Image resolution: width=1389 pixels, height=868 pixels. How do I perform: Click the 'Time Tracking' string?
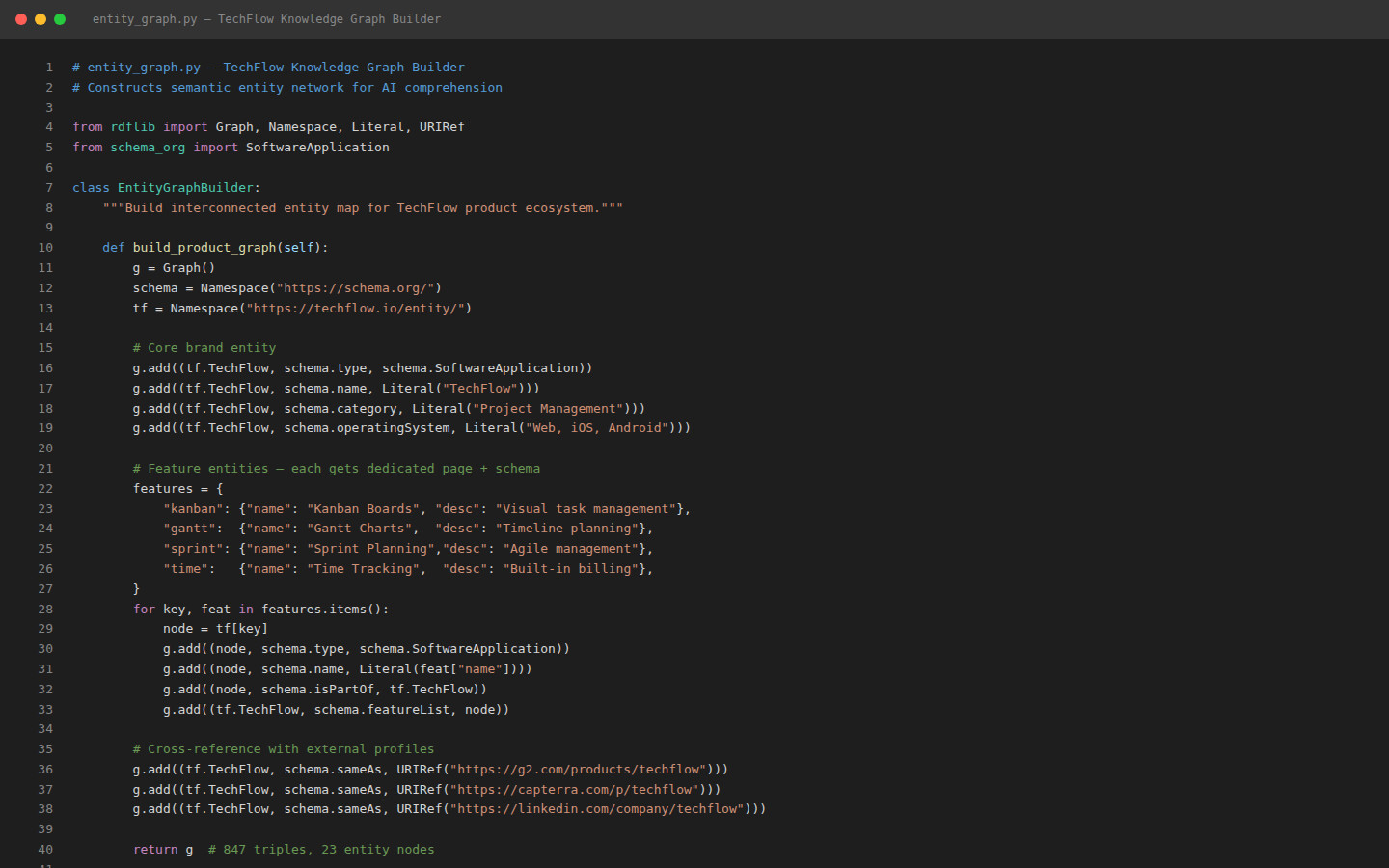(x=363, y=569)
